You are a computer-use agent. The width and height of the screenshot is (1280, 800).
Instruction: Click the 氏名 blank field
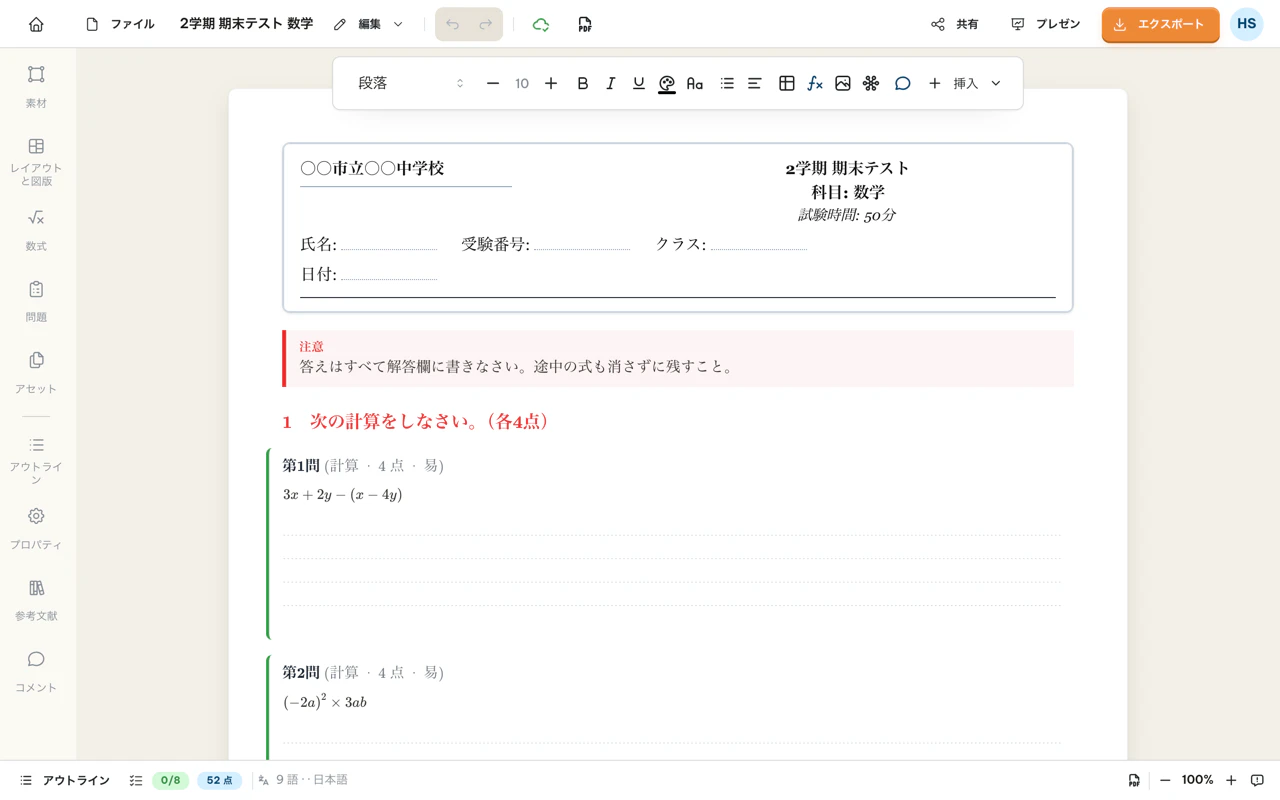point(389,245)
